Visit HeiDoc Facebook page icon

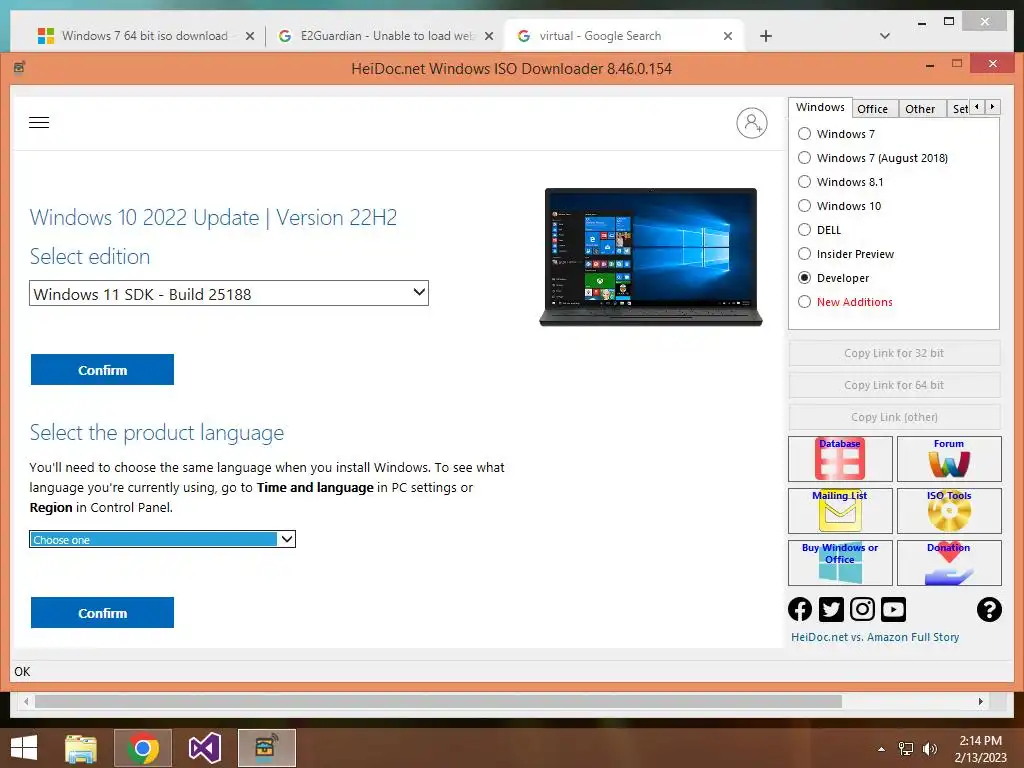tap(800, 609)
